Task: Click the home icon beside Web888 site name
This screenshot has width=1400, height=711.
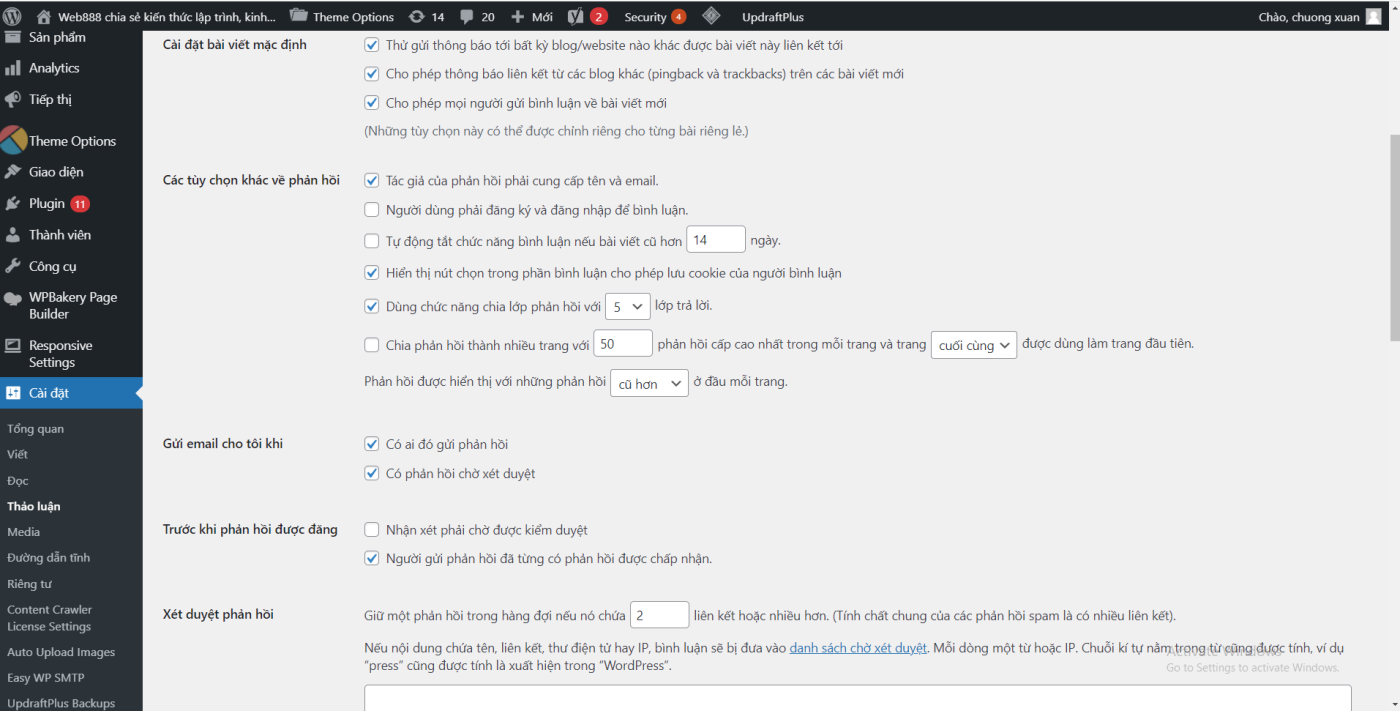Action: [x=44, y=17]
